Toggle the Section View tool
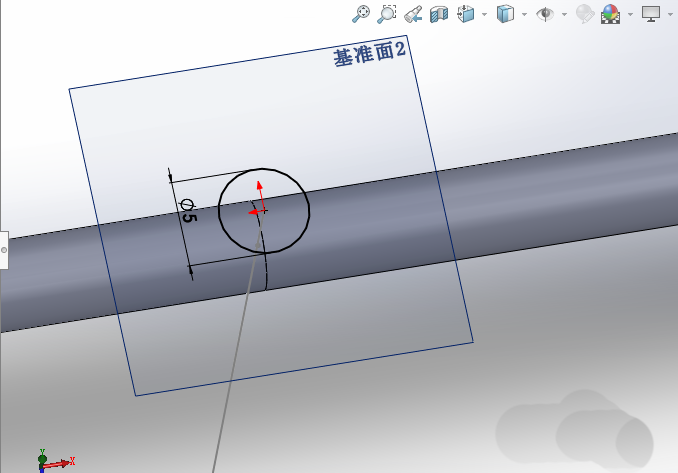Image resolution: width=678 pixels, height=473 pixels. tap(439, 14)
